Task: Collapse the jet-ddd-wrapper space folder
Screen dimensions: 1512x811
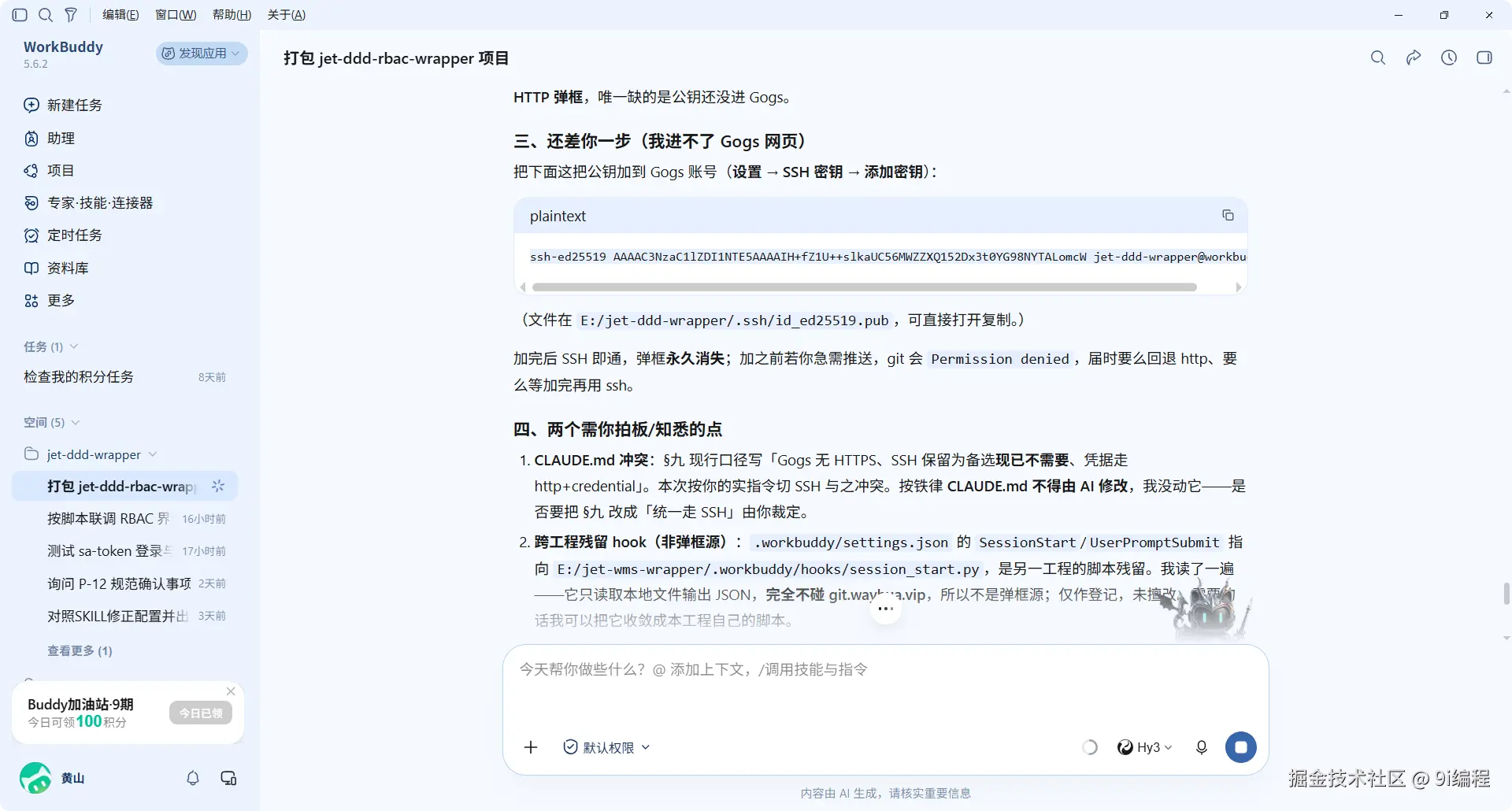Action: (x=91, y=454)
